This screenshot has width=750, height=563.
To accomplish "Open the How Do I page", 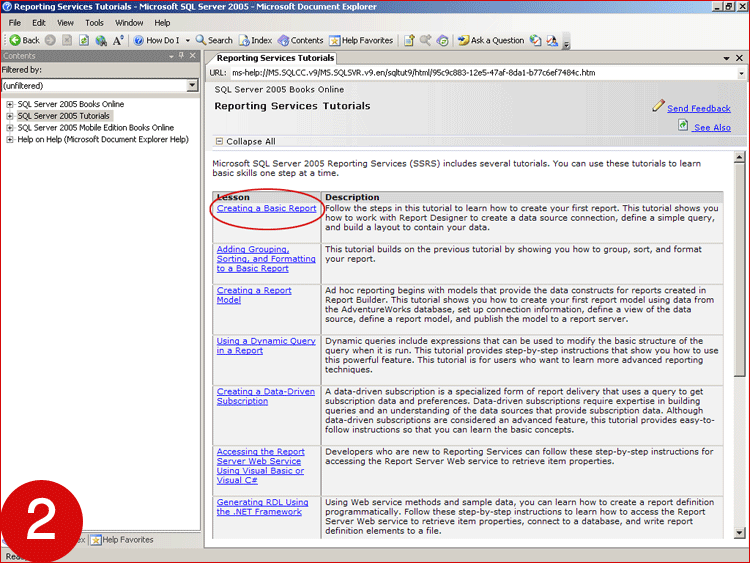I will click(156, 41).
